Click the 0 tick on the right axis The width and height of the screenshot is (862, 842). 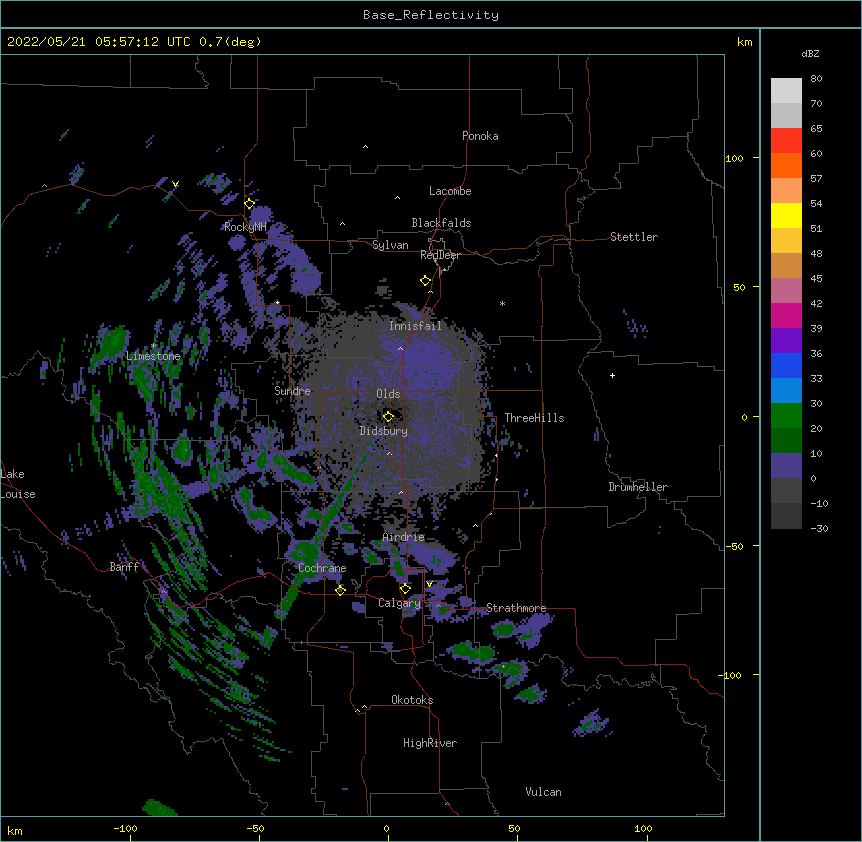pos(744,418)
